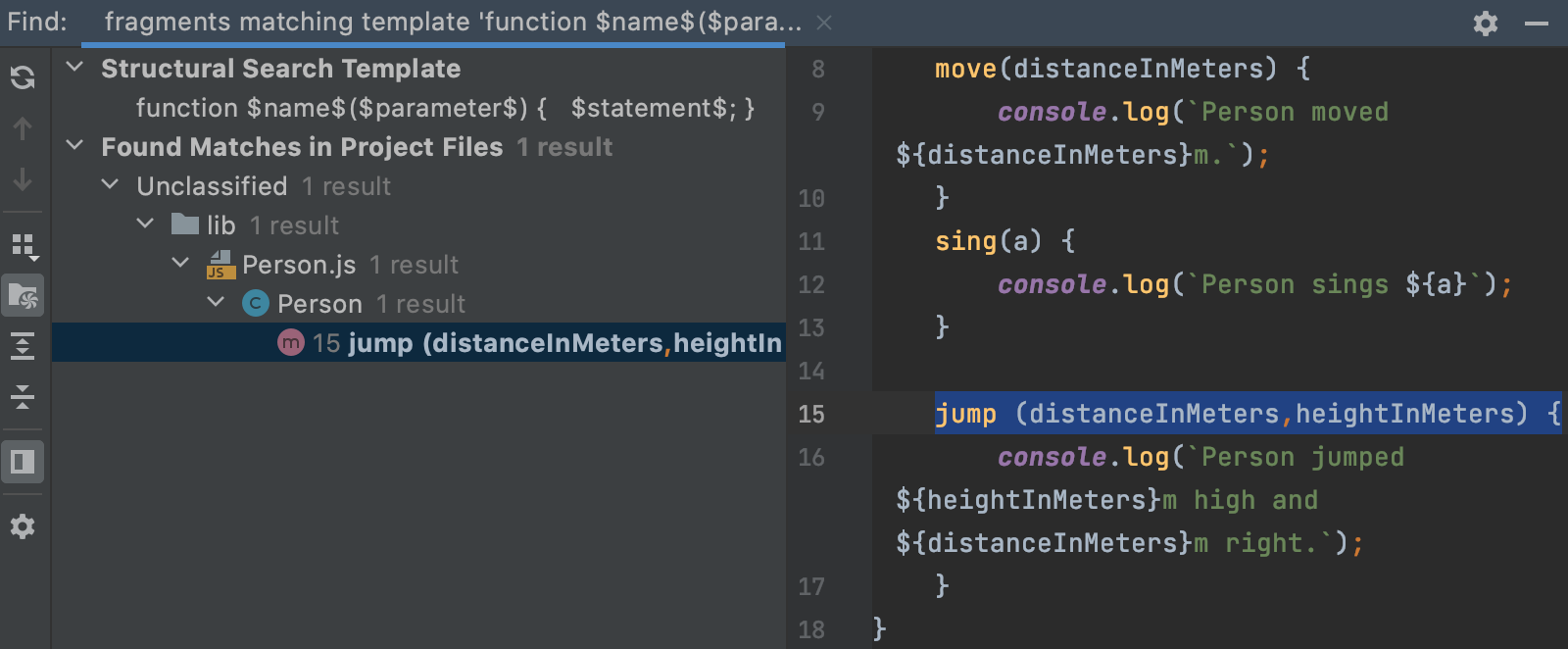The image size is (1568, 649).
Task: Select the Unclassified group row
Action: (212, 186)
